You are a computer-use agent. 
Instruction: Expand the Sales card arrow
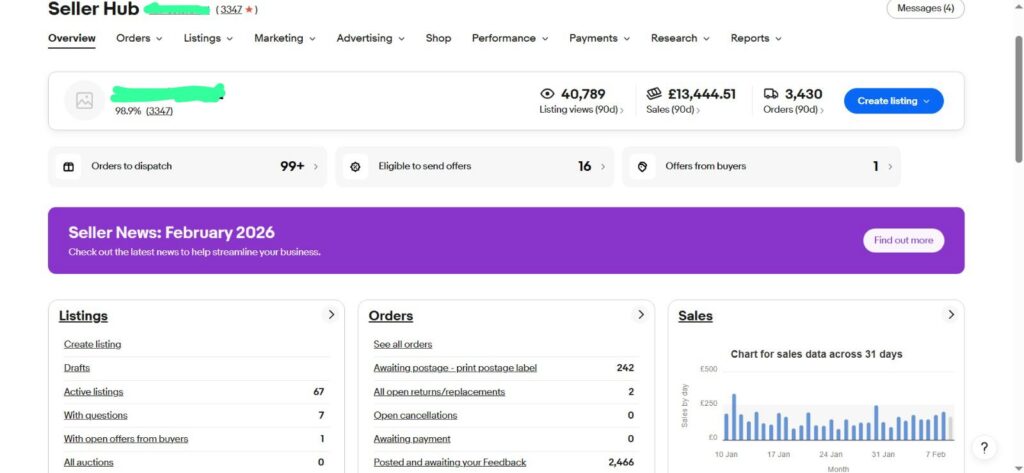[951, 315]
